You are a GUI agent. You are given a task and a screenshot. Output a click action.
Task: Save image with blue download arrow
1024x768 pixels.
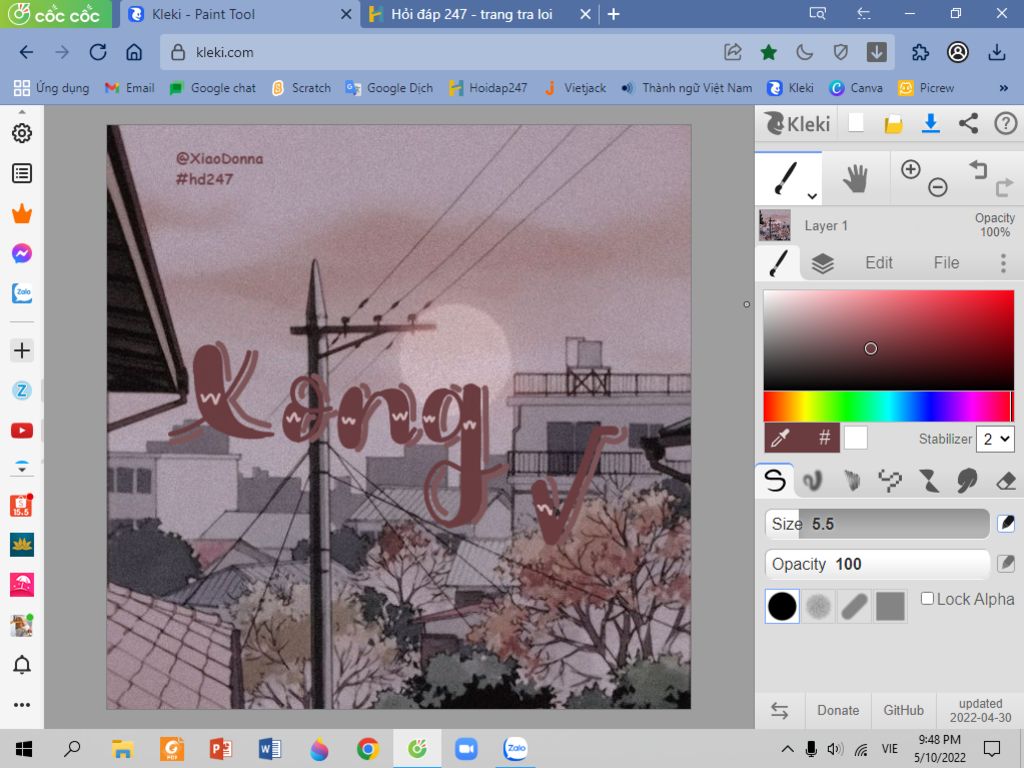pyautogui.click(x=931, y=123)
